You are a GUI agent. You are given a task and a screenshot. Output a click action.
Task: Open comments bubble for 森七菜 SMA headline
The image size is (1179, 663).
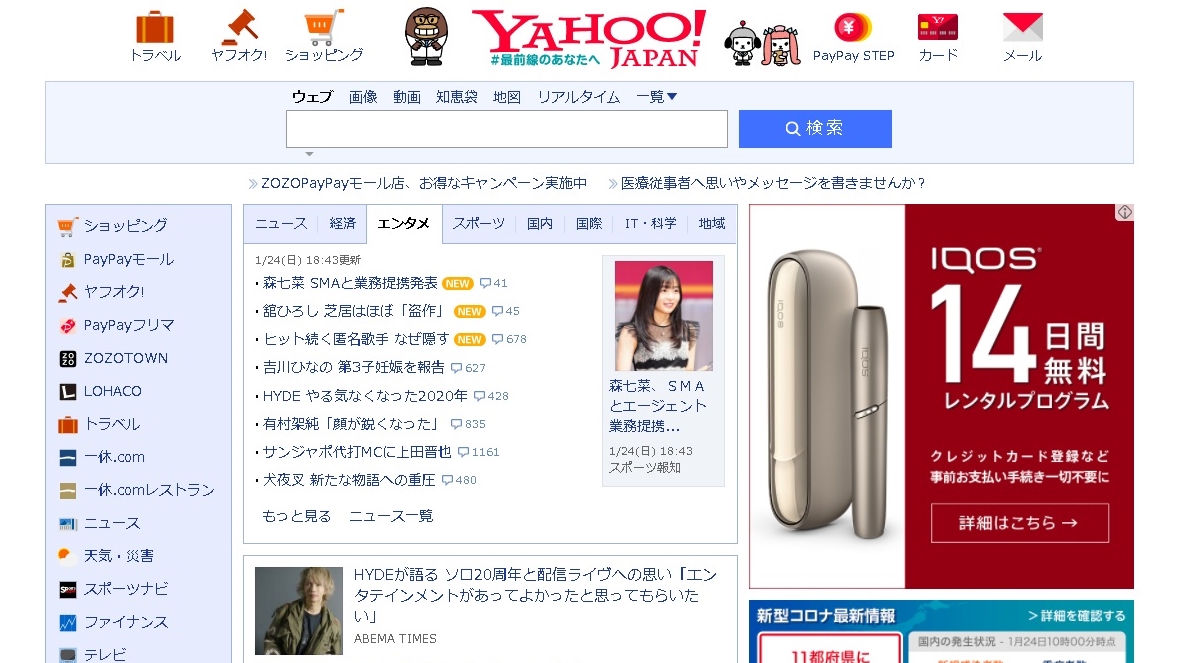pos(493,283)
